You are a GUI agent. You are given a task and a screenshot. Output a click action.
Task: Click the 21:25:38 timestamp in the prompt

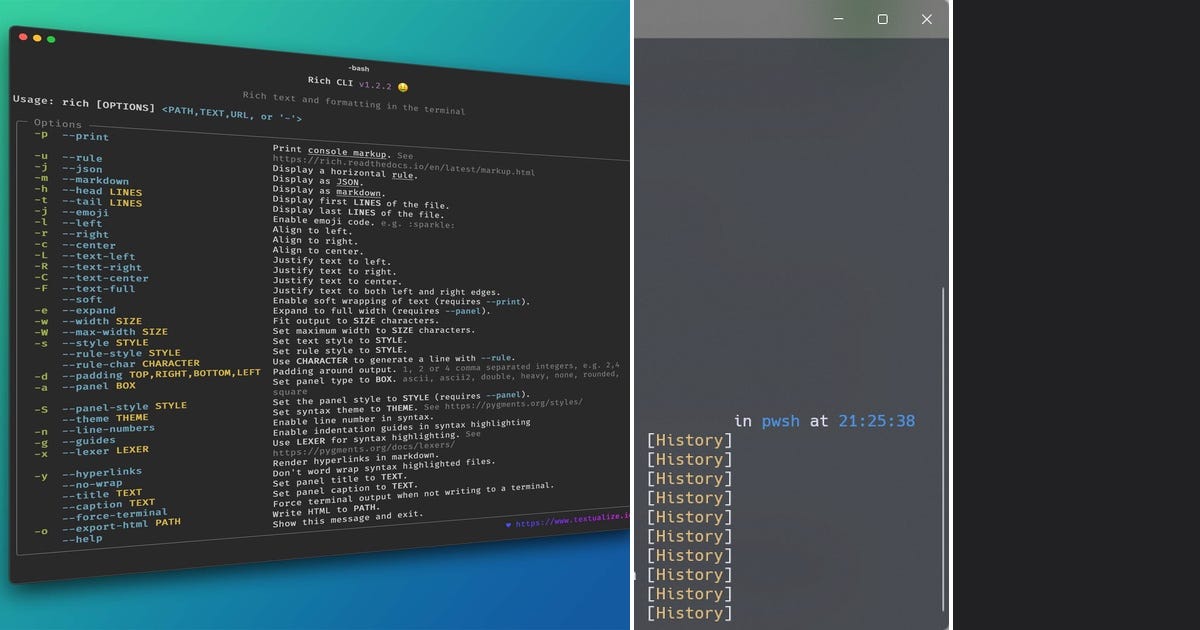point(876,421)
